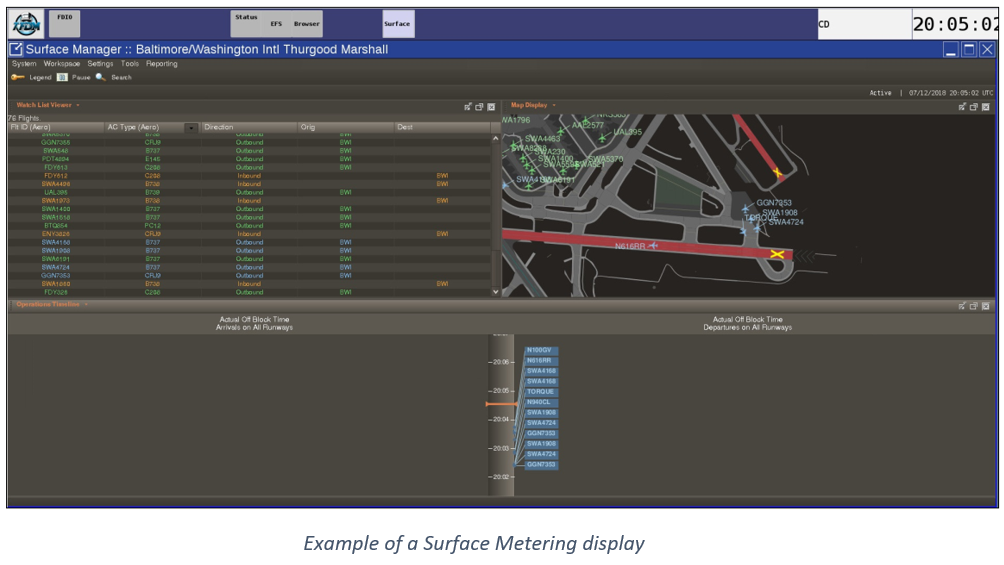
Task: Detach the Map Display panel
Action: point(962,107)
